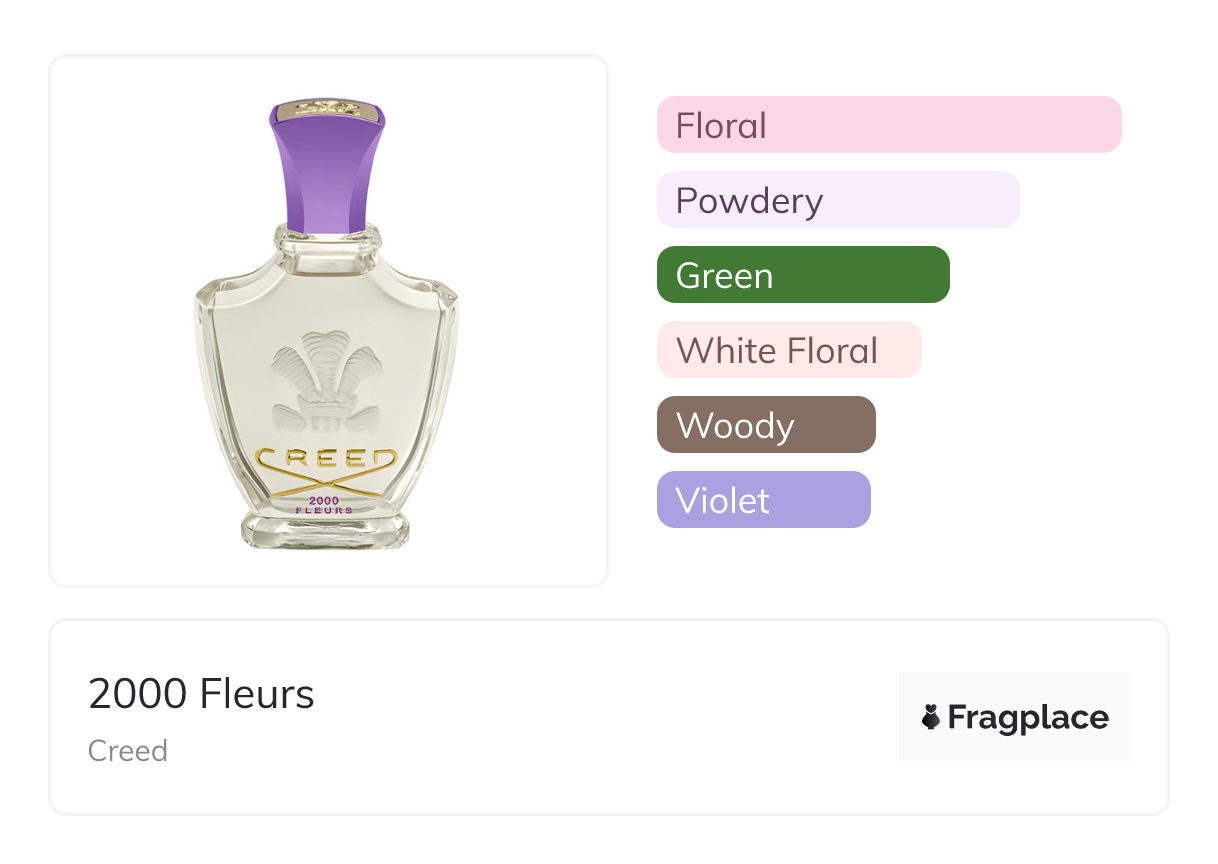Image resolution: width=1218 pixels, height=864 pixels.
Task: Click the small Fragplace bottle icon
Action: pos(931,717)
